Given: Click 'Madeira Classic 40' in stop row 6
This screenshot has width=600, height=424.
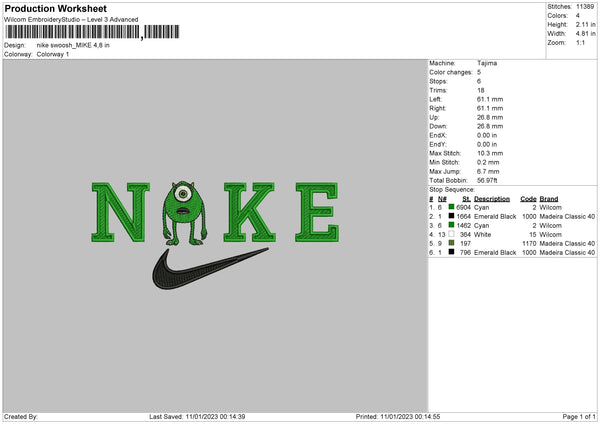Looking at the screenshot, I should pyautogui.click(x=567, y=252).
